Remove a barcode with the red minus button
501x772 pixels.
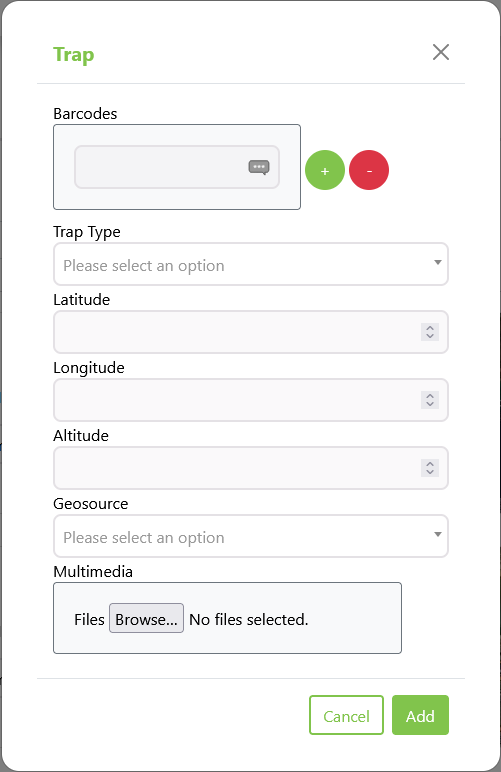[369, 170]
